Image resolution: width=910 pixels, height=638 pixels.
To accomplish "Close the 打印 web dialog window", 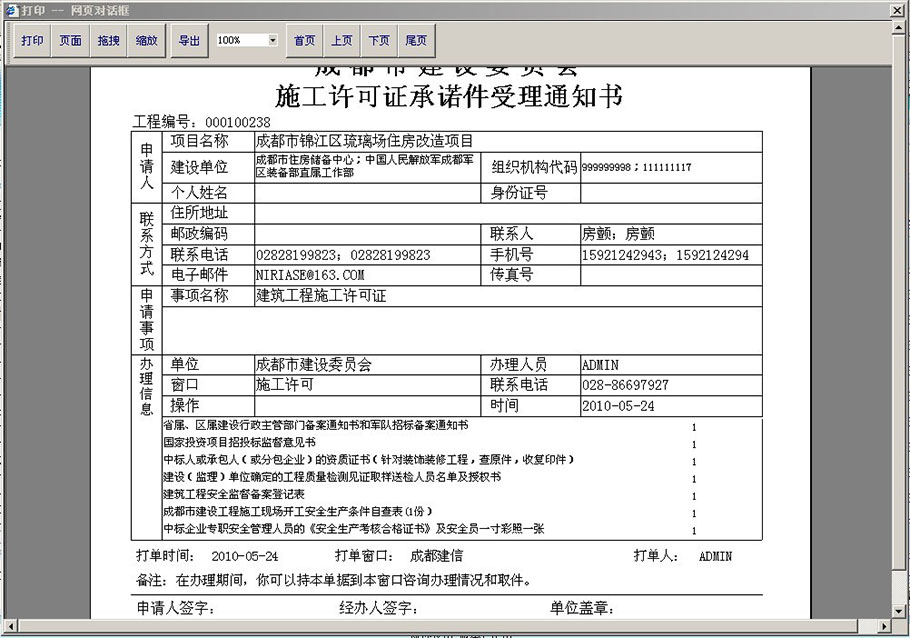I will click(x=897, y=10).
